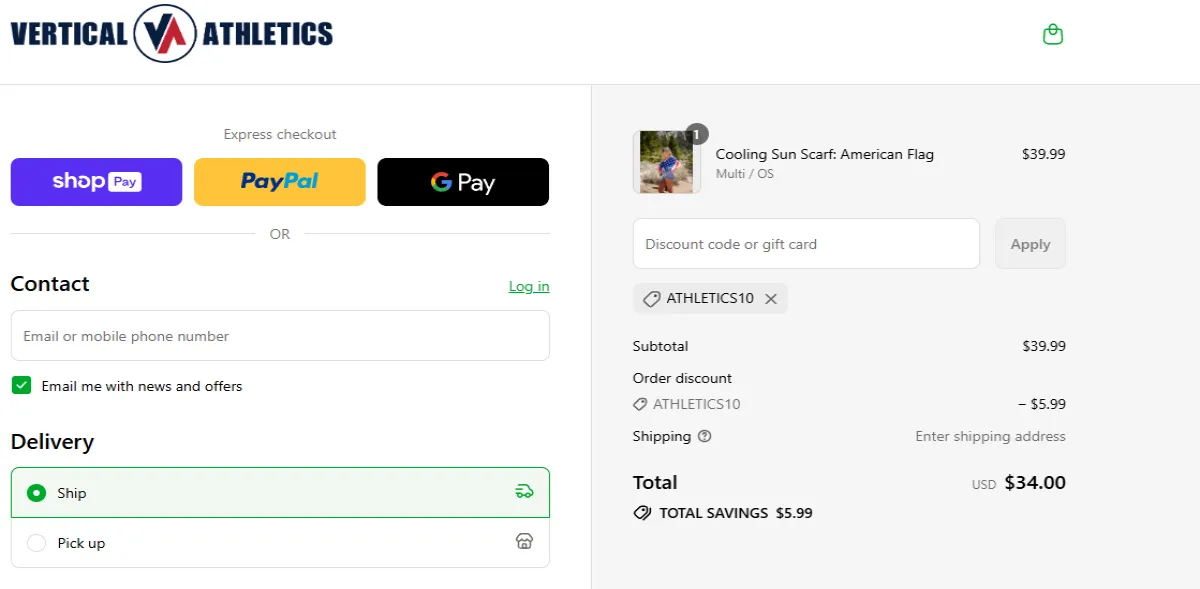Click the Shipping help question mark icon
Screen dimensions: 1200x589
click(706, 436)
